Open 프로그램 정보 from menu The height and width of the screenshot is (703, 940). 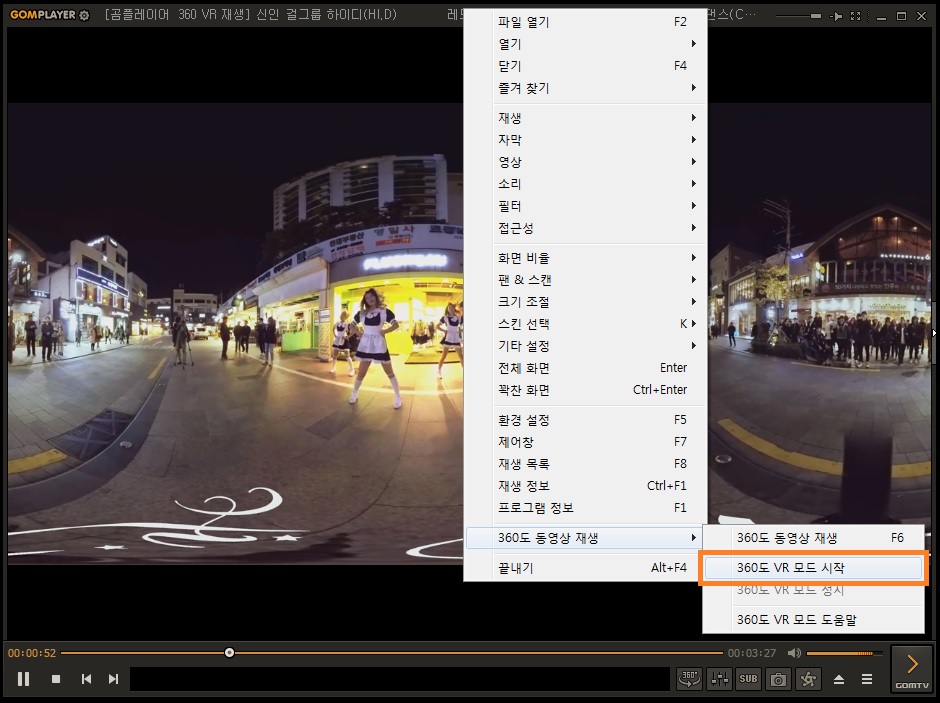click(585, 508)
